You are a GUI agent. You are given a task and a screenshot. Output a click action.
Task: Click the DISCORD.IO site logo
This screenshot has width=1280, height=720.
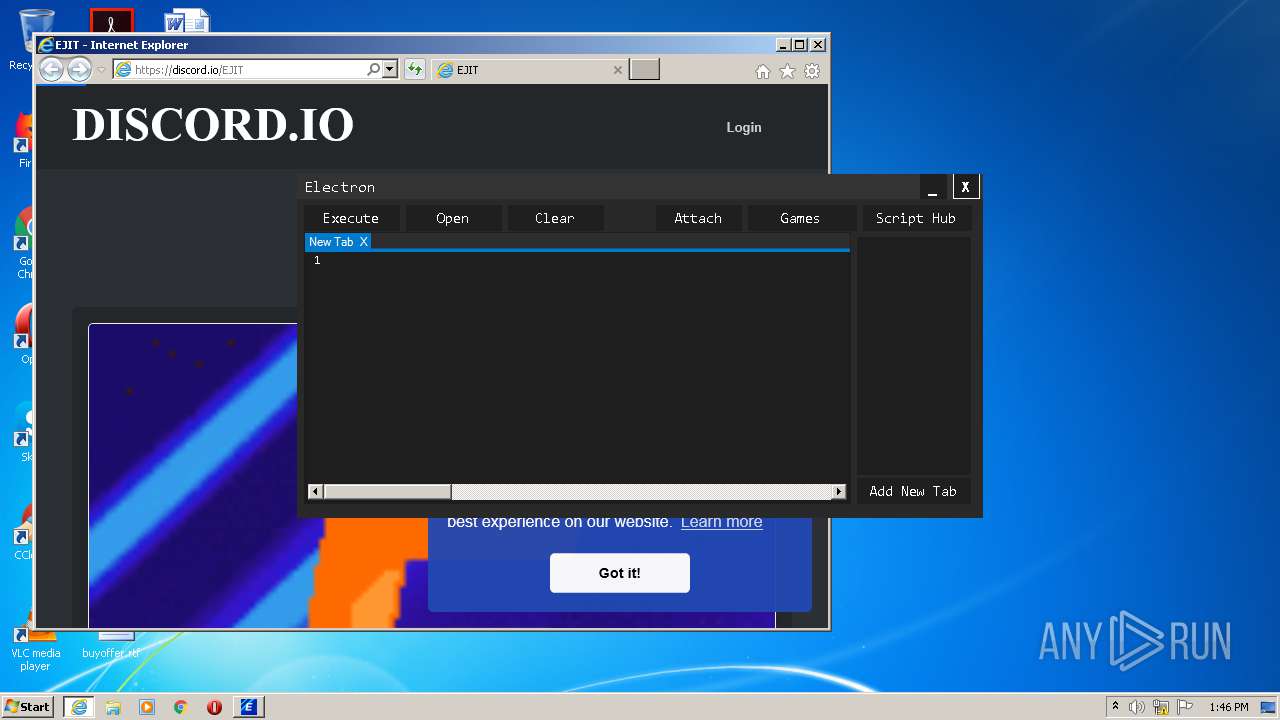coord(213,125)
